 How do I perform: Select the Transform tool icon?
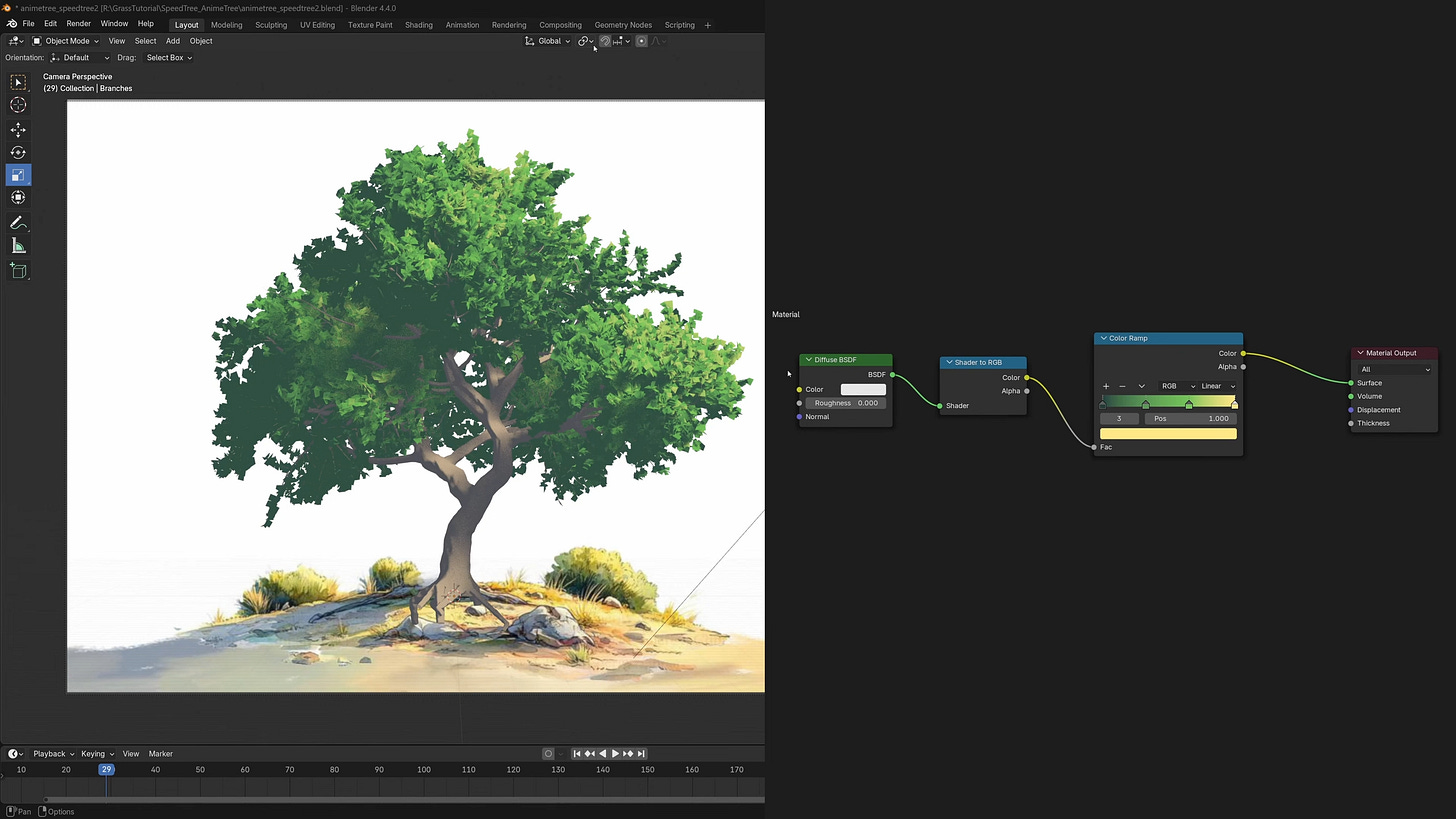(x=18, y=197)
